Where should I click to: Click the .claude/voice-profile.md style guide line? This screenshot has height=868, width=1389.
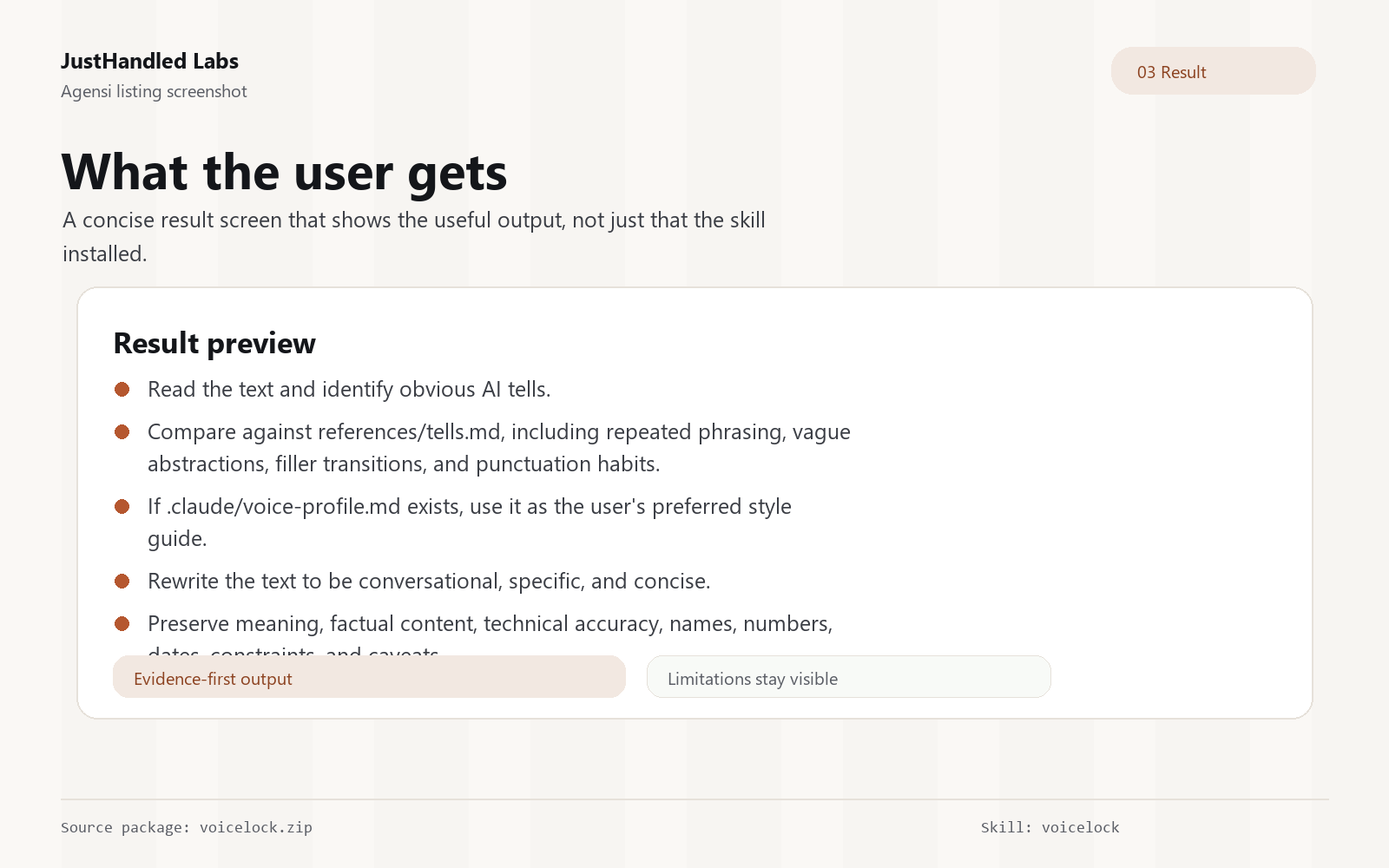(x=470, y=523)
